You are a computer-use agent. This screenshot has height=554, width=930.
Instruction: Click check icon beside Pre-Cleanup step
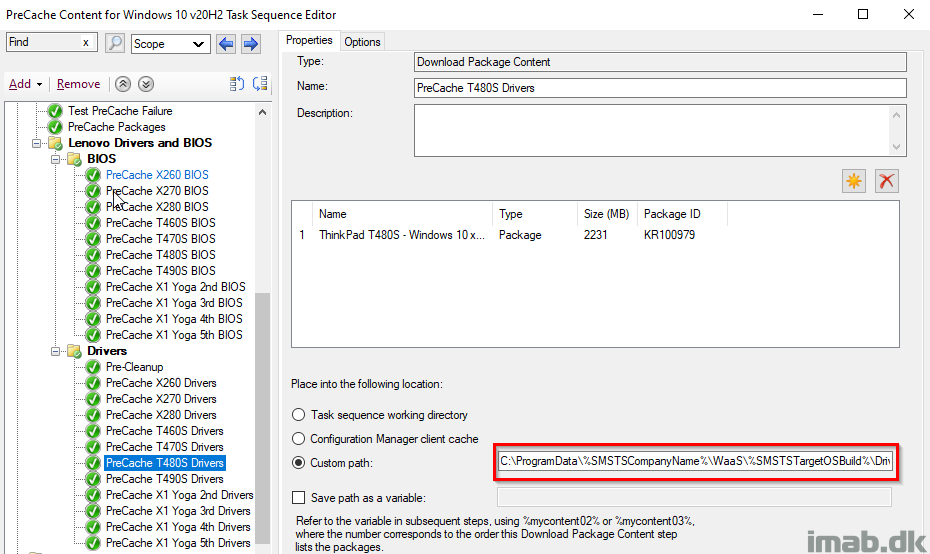pyautogui.click(x=93, y=367)
